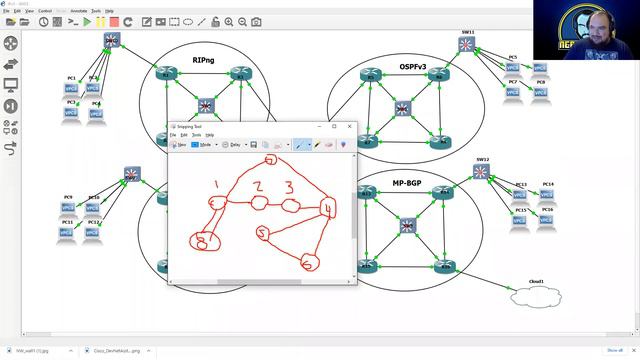Image resolution: width=640 pixels, height=360 pixels.
Task: Open options for first downloaded file chevron
Action: click(x=71, y=351)
